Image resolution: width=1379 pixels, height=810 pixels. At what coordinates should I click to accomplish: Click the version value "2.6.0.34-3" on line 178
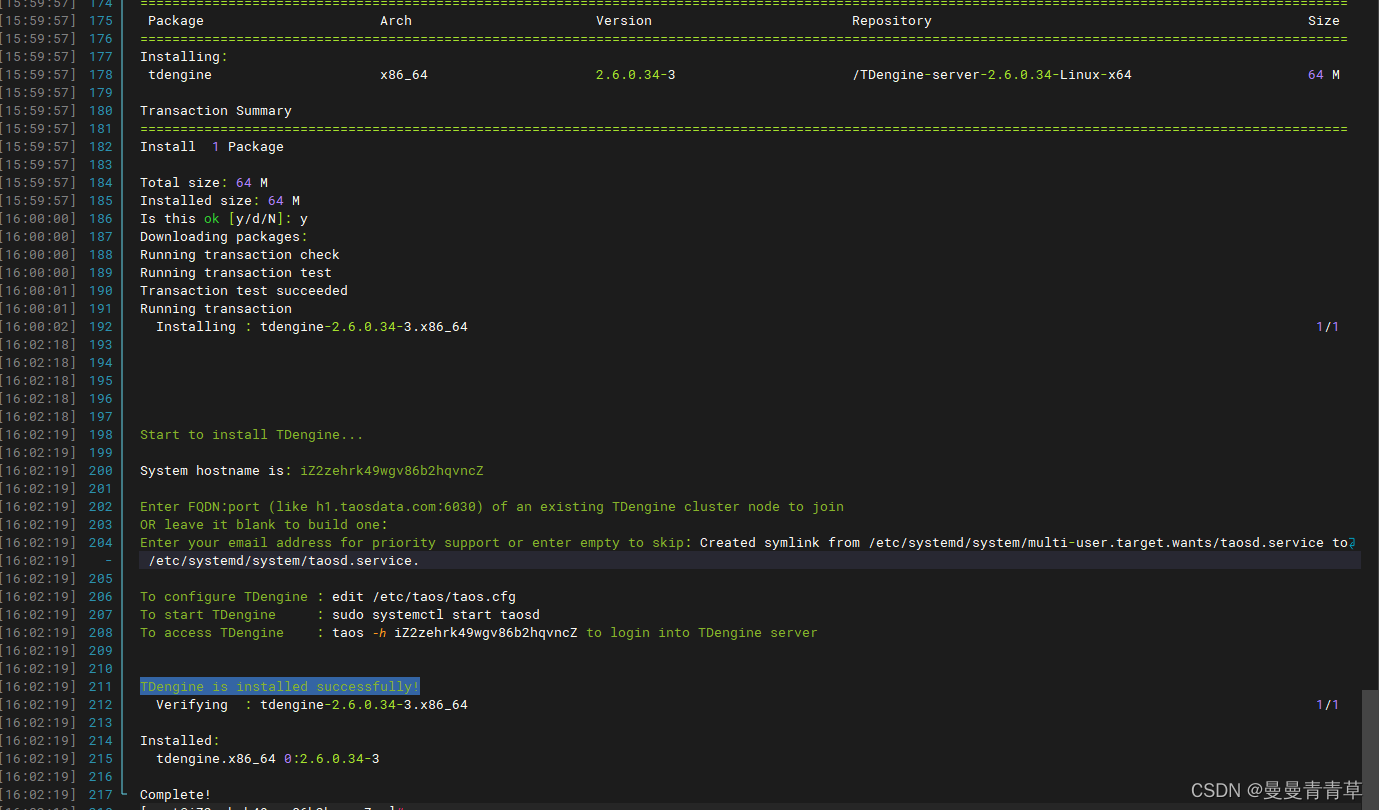[x=636, y=75]
